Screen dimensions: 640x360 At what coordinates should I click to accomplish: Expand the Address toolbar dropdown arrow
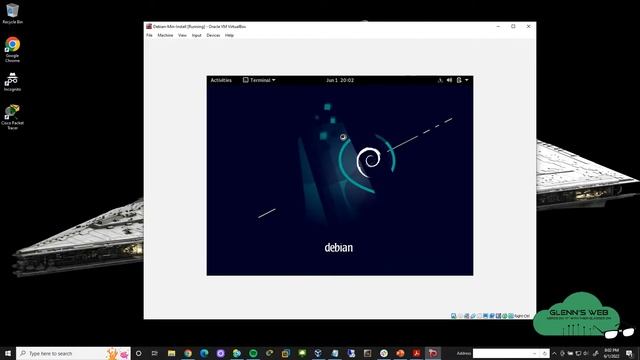point(535,353)
